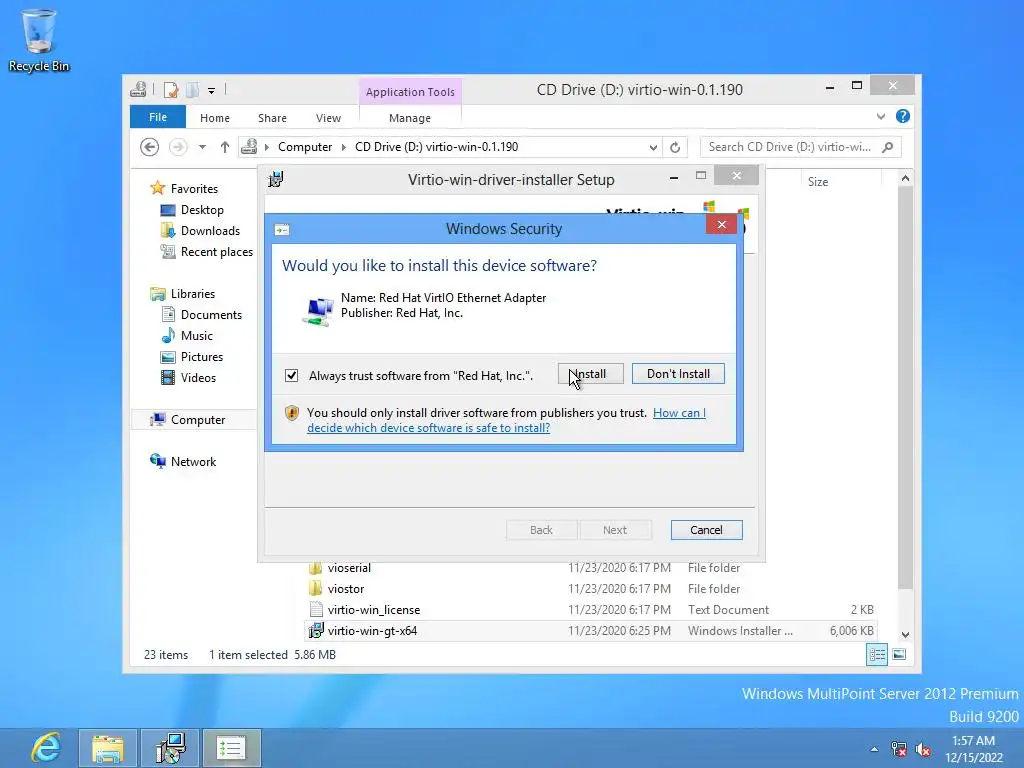Expand chevron after Computer in address bar
Image resolution: width=1024 pixels, height=768 pixels.
tap(344, 147)
